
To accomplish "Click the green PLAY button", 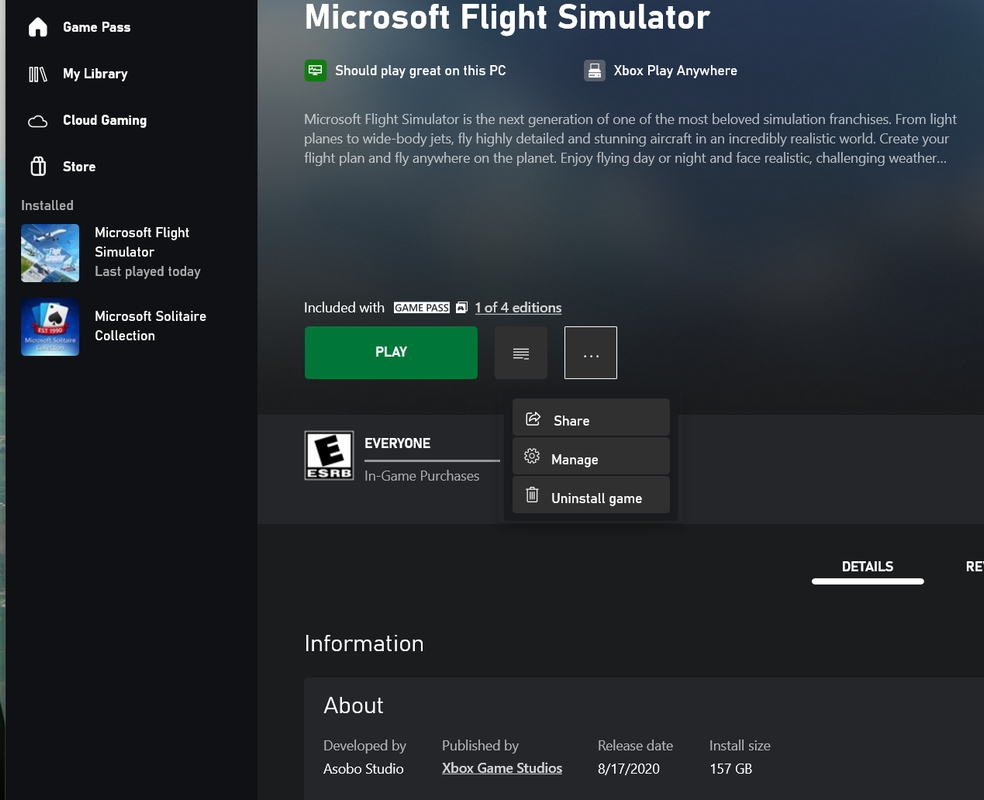I will [391, 352].
